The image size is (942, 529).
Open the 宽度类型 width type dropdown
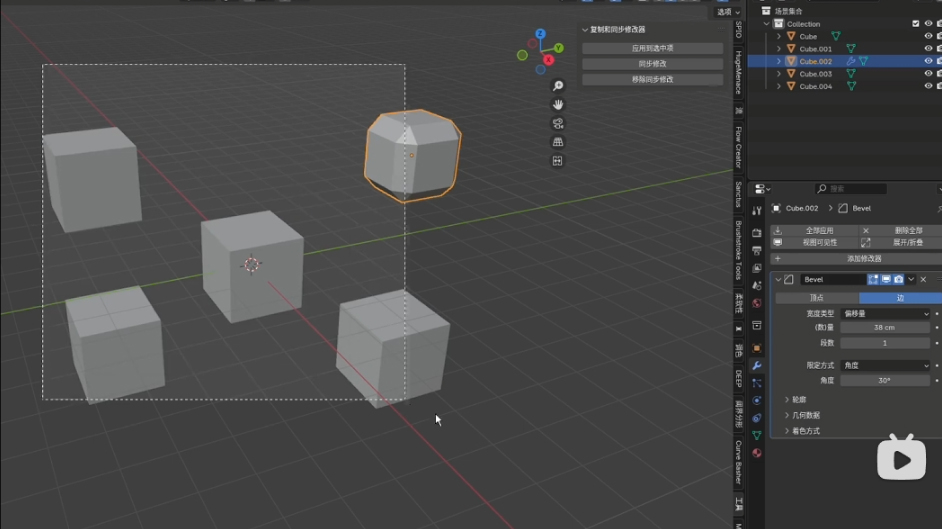click(x=886, y=313)
